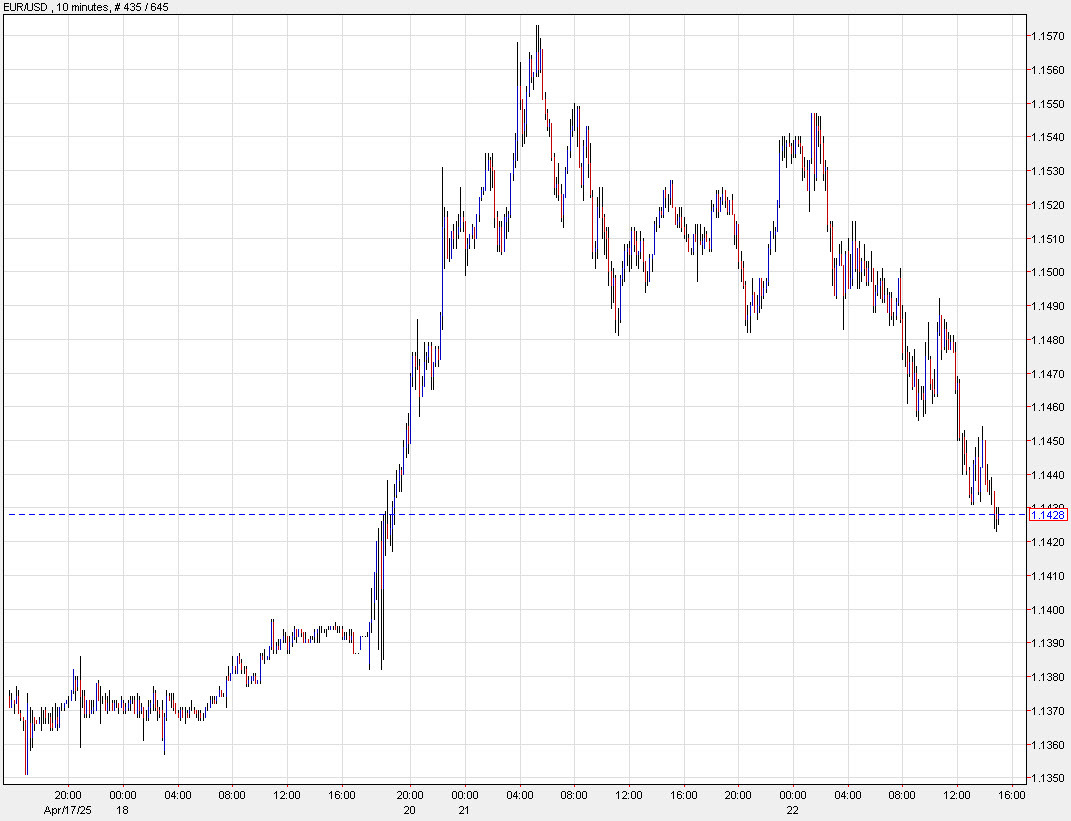Click the 1.1570 label at top of price axis
The width and height of the screenshot is (1071, 821).
tap(1047, 35)
